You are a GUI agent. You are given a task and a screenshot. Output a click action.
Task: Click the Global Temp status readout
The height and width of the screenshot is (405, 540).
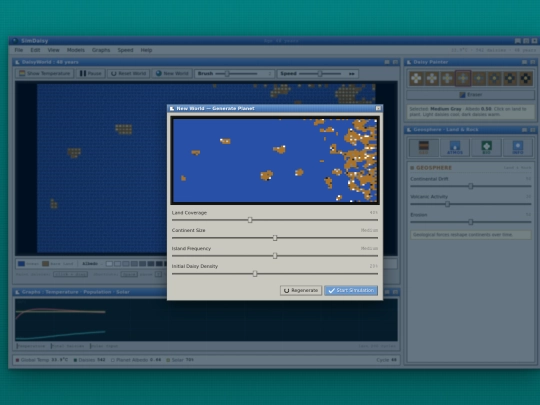[42, 360]
